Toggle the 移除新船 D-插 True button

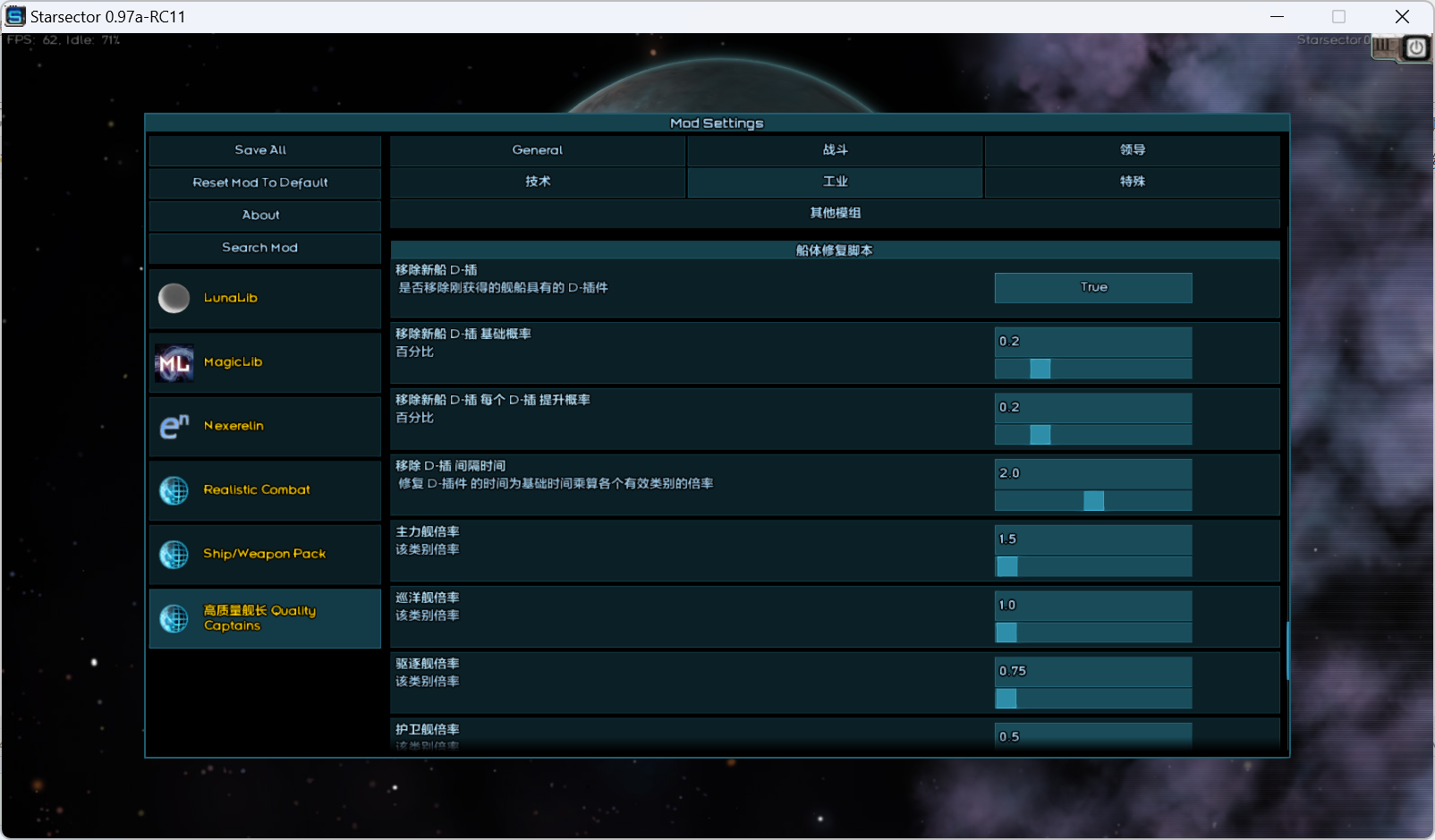(1092, 287)
